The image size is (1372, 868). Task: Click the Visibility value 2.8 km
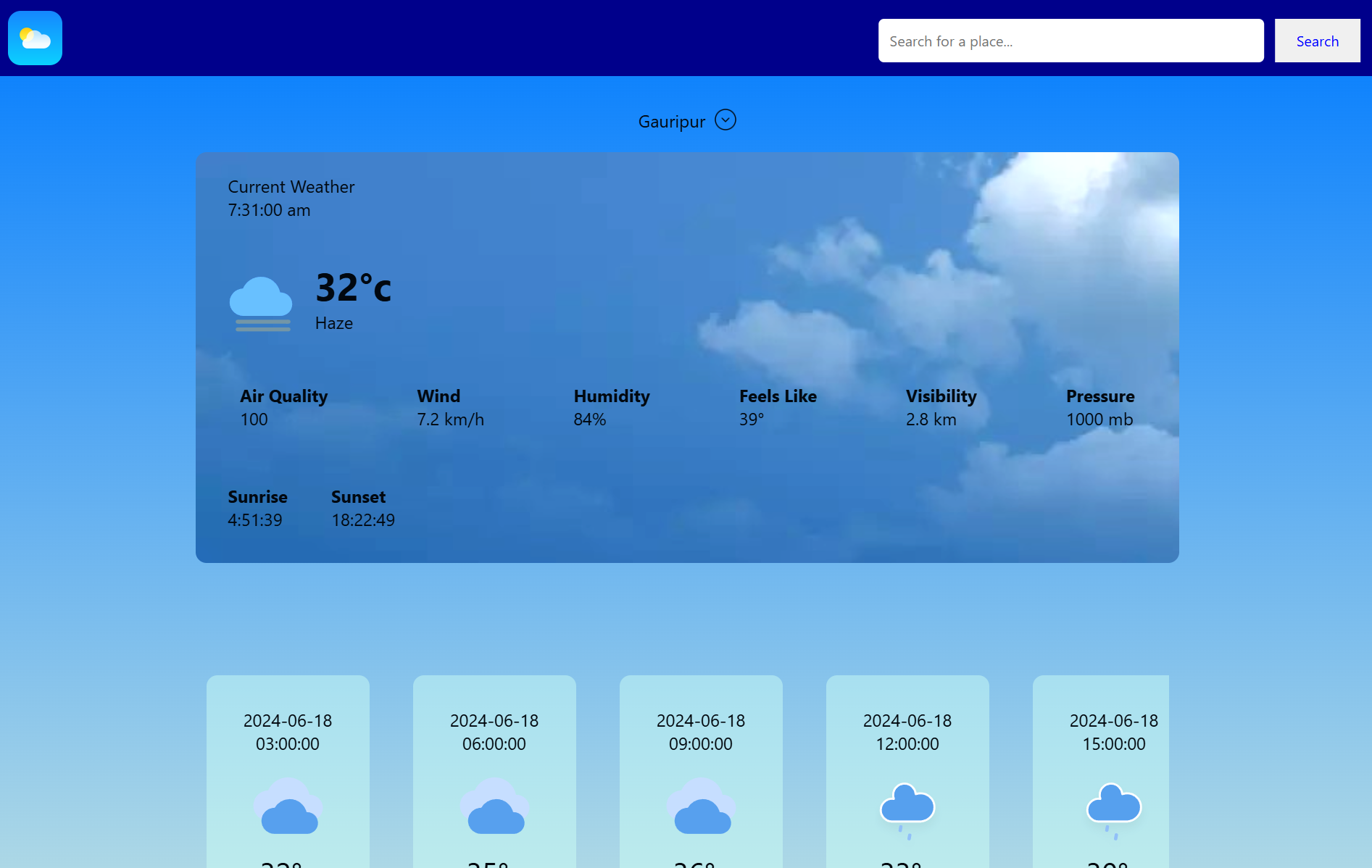(x=931, y=420)
